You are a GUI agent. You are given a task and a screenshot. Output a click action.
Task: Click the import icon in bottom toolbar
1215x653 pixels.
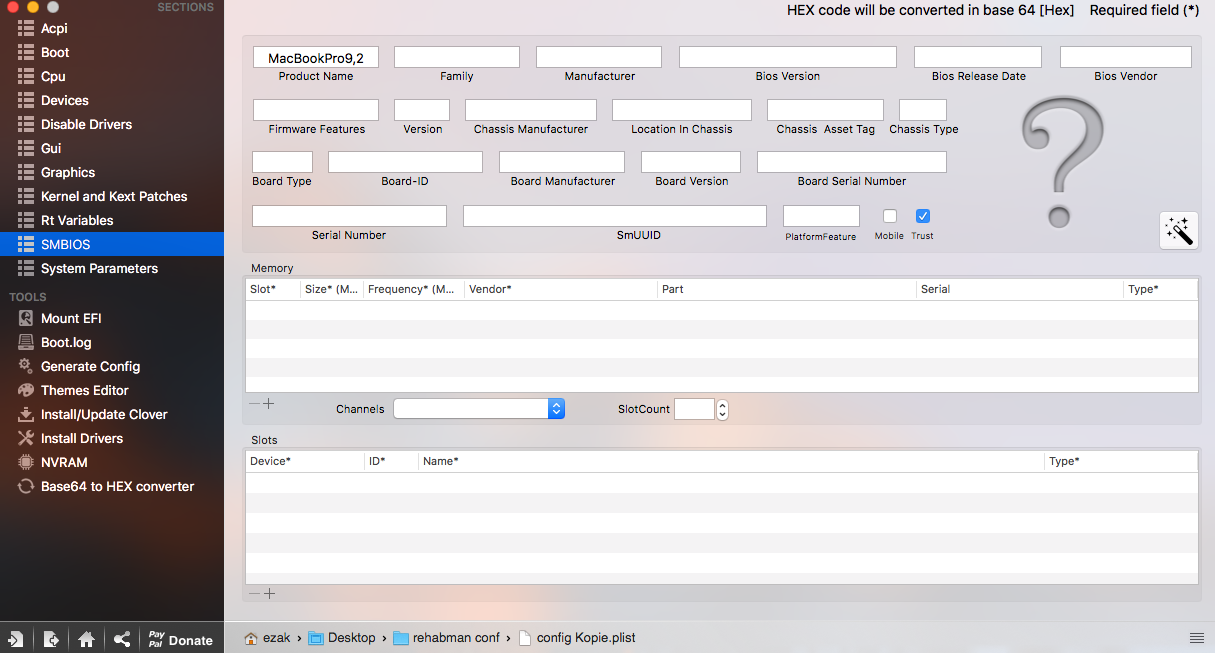16,639
